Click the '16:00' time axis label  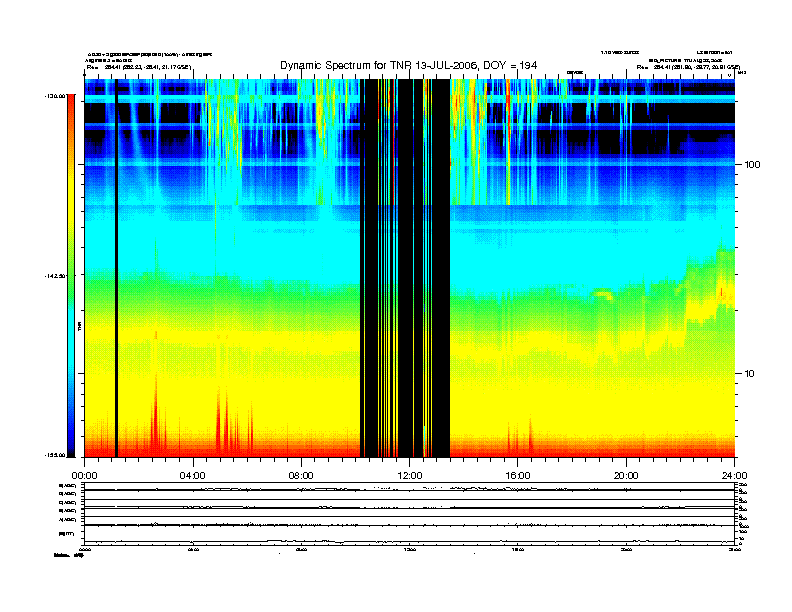(518, 476)
